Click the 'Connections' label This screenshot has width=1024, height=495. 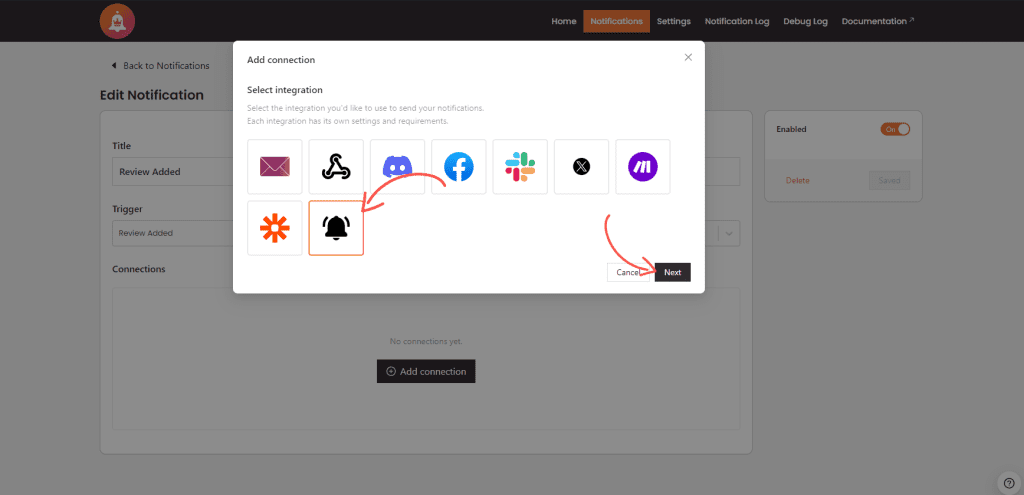pyautogui.click(x=138, y=269)
